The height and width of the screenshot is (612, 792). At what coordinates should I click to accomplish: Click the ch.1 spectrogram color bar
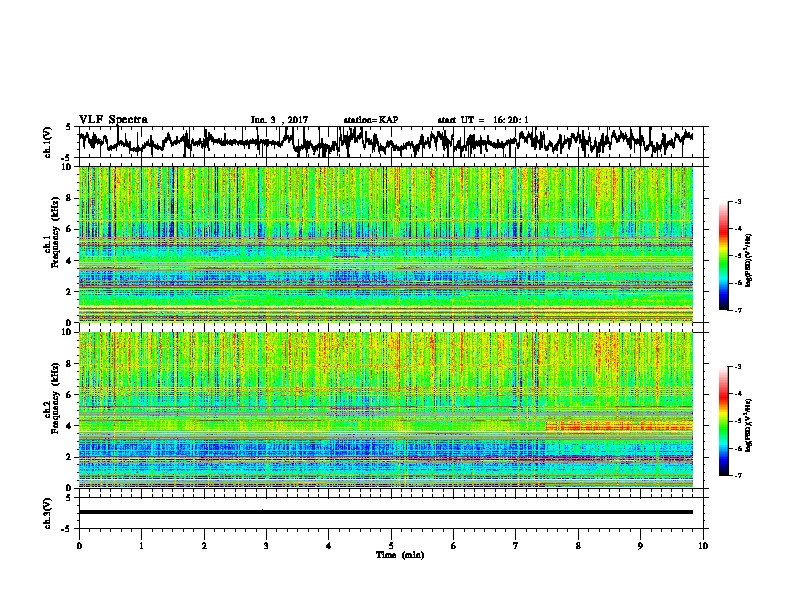click(x=723, y=256)
